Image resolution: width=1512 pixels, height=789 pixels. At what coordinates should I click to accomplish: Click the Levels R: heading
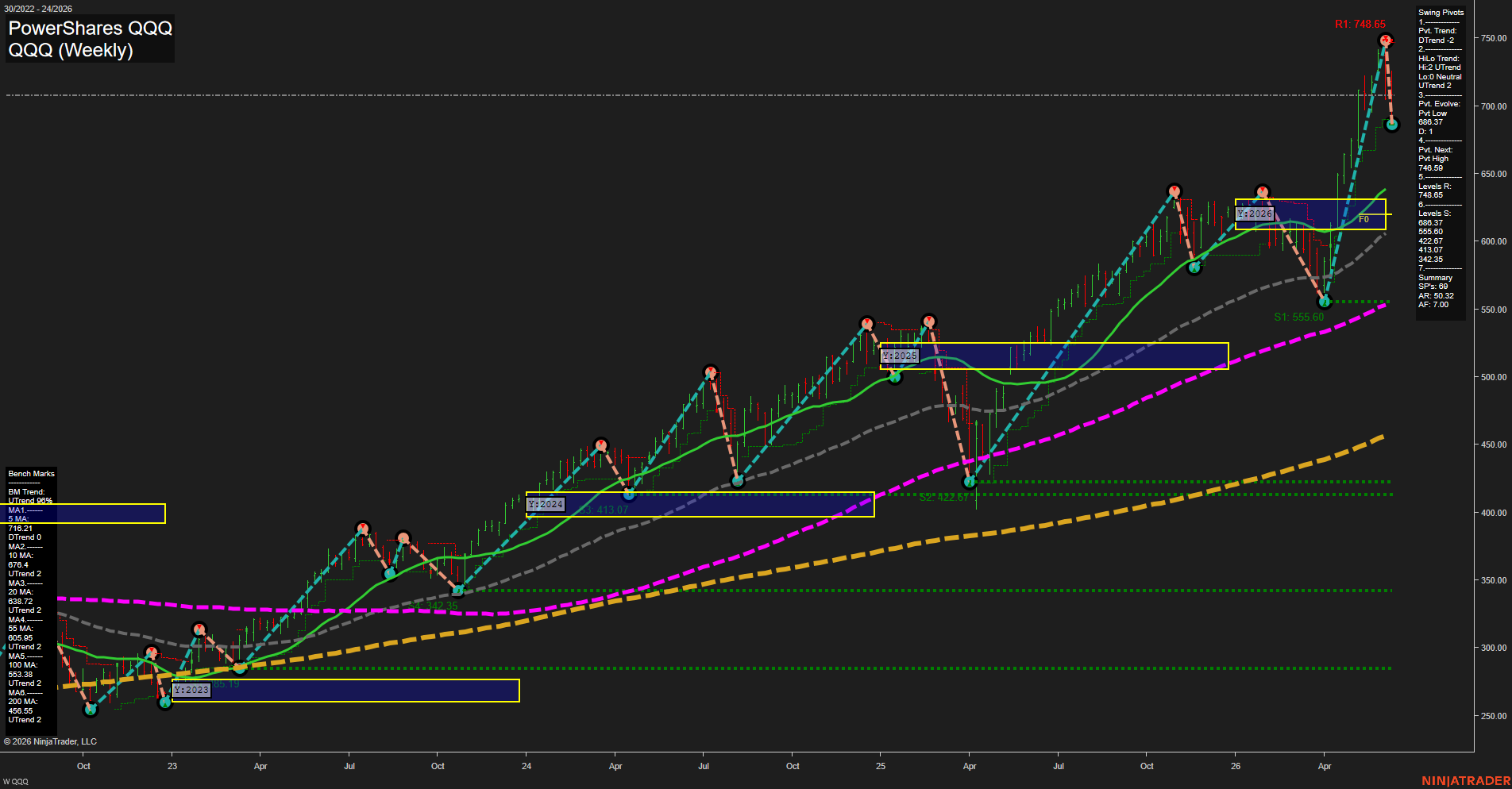tap(1434, 187)
